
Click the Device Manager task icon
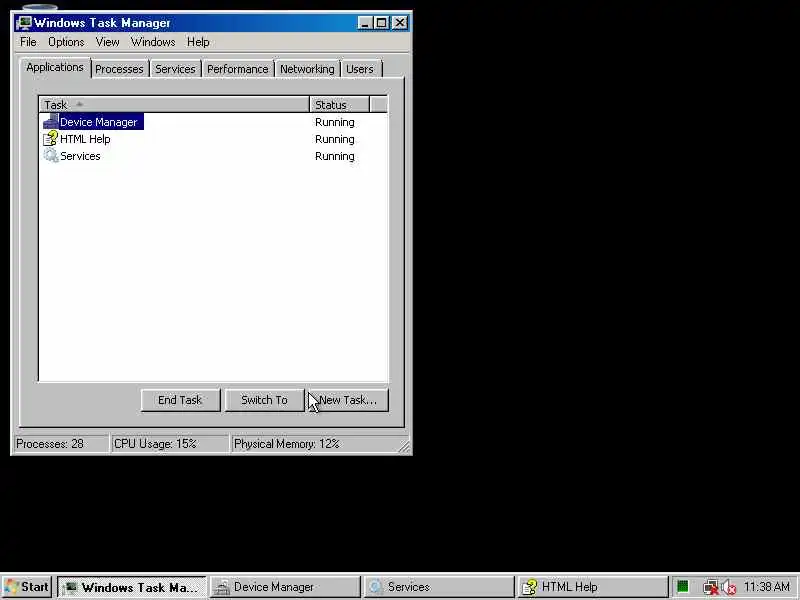tap(51, 121)
